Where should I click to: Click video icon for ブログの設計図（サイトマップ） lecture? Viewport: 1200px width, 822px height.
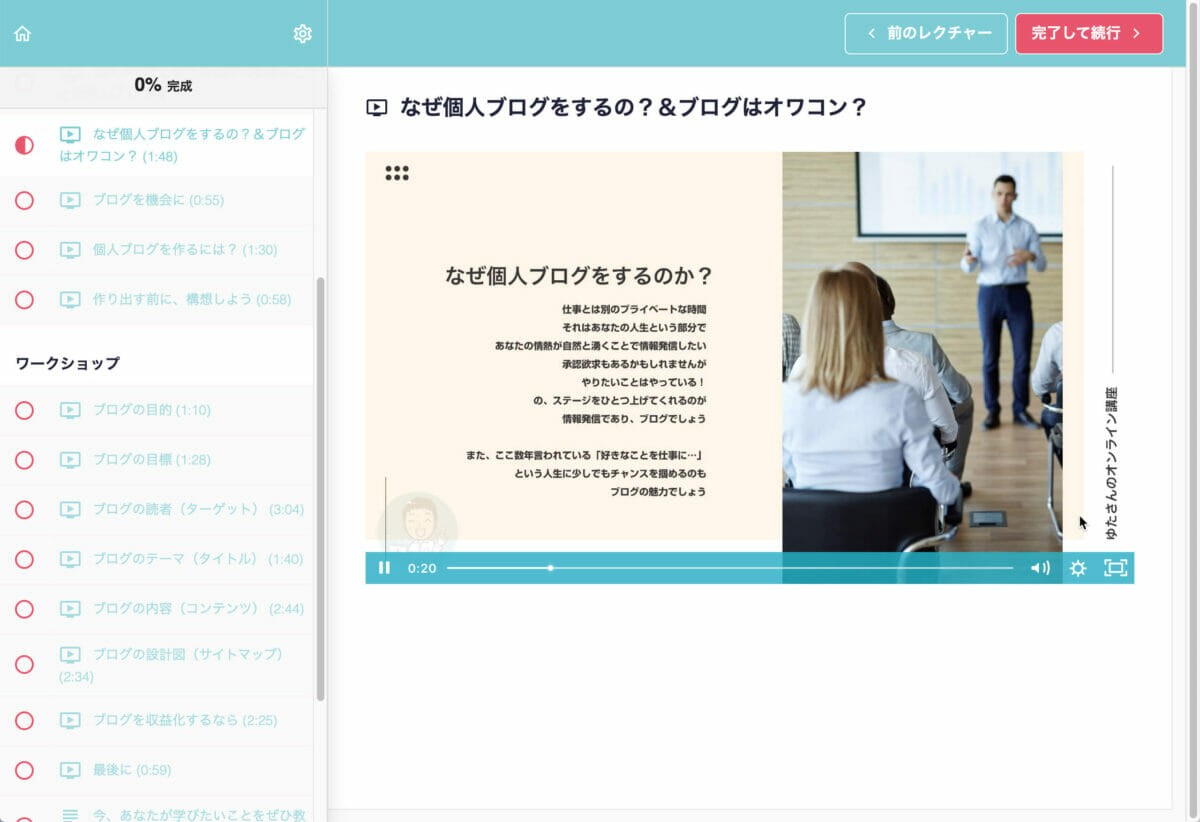[70, 654]
